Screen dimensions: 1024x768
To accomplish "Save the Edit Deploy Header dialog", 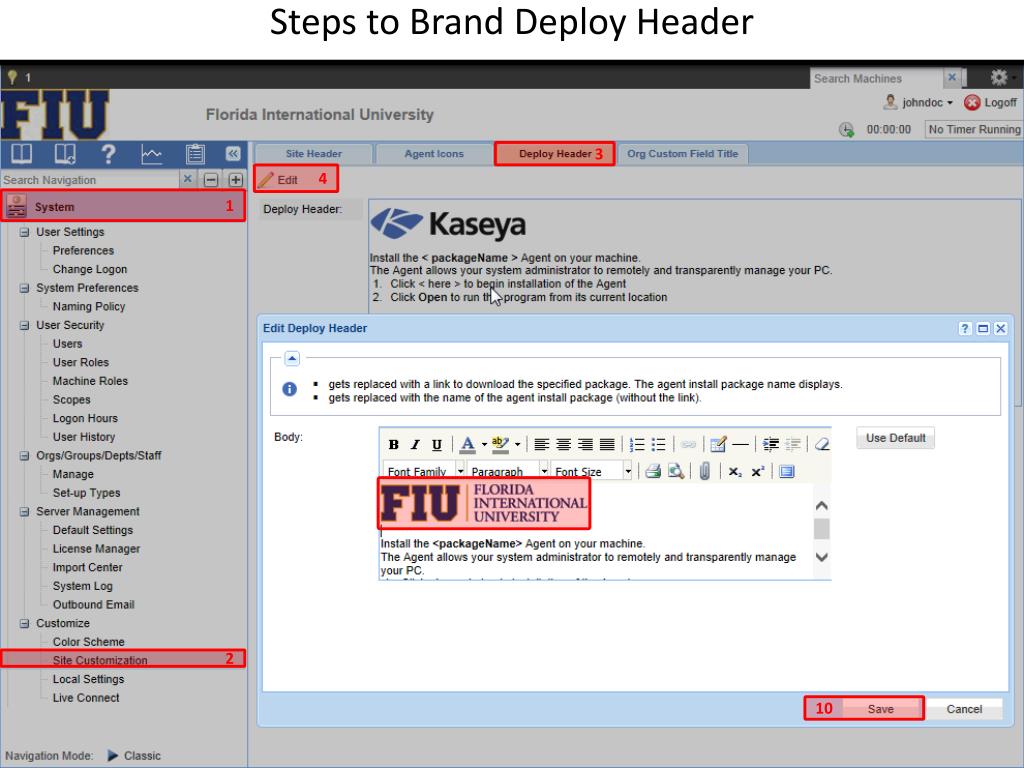I will tap(880, 709).
